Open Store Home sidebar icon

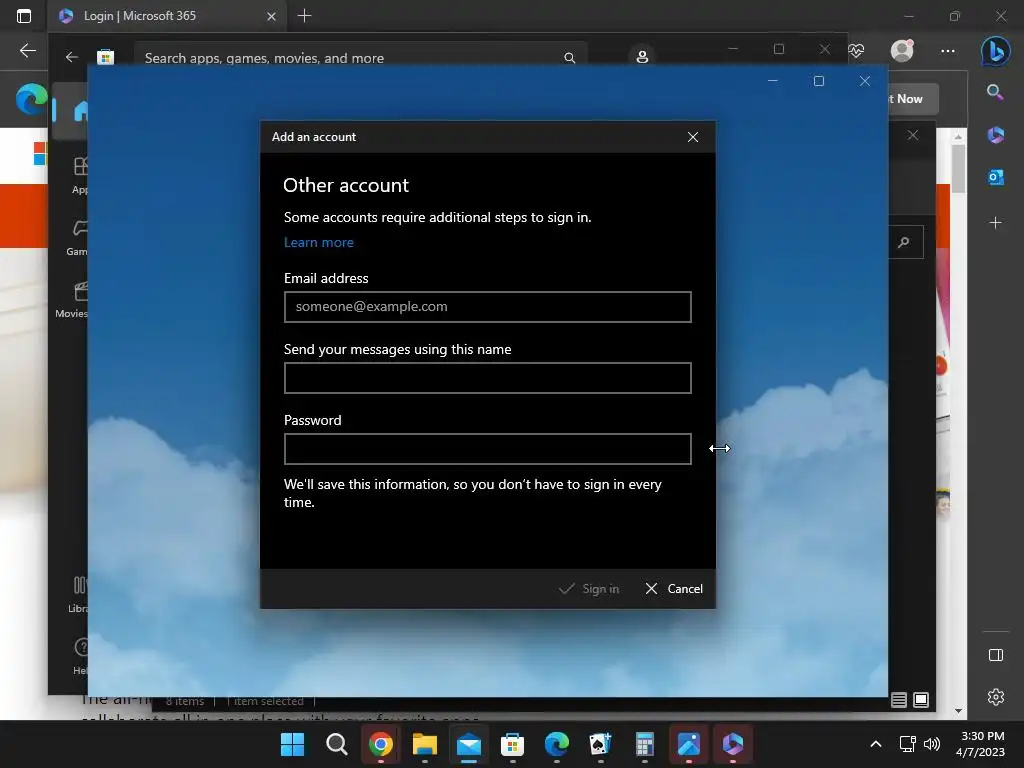click(81, 112)
